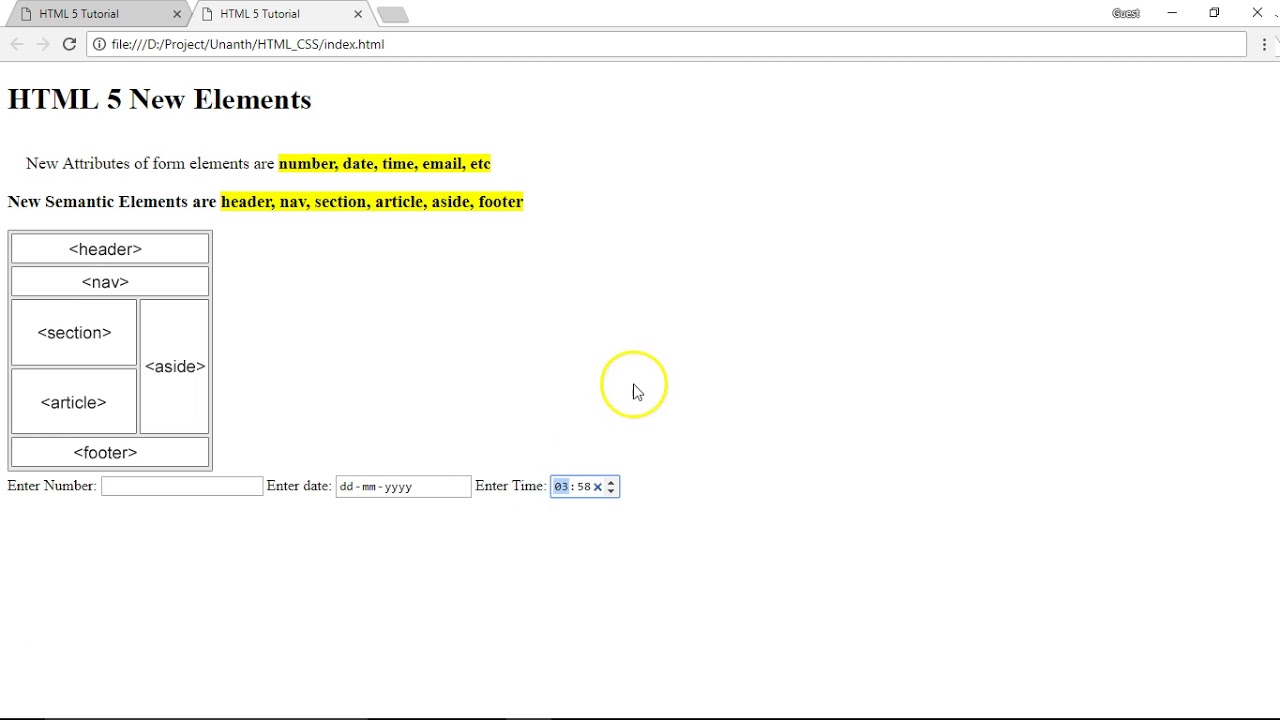Click the <article> box in the diagram
The image size is (1280, 720).
coord(74,402)
